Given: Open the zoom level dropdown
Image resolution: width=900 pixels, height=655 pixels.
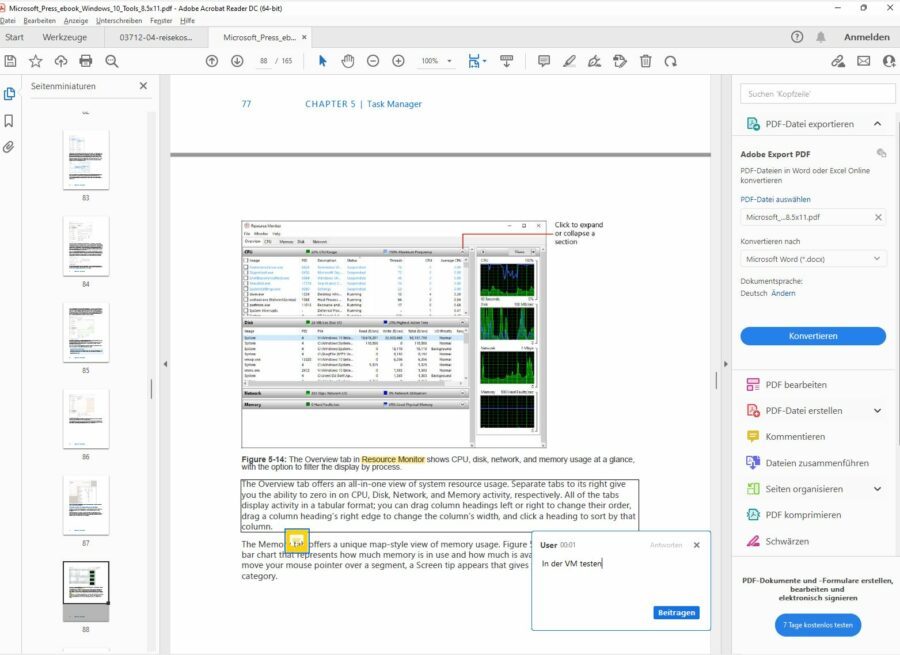Looking at the screenshot, I should [x=448, y=60].
